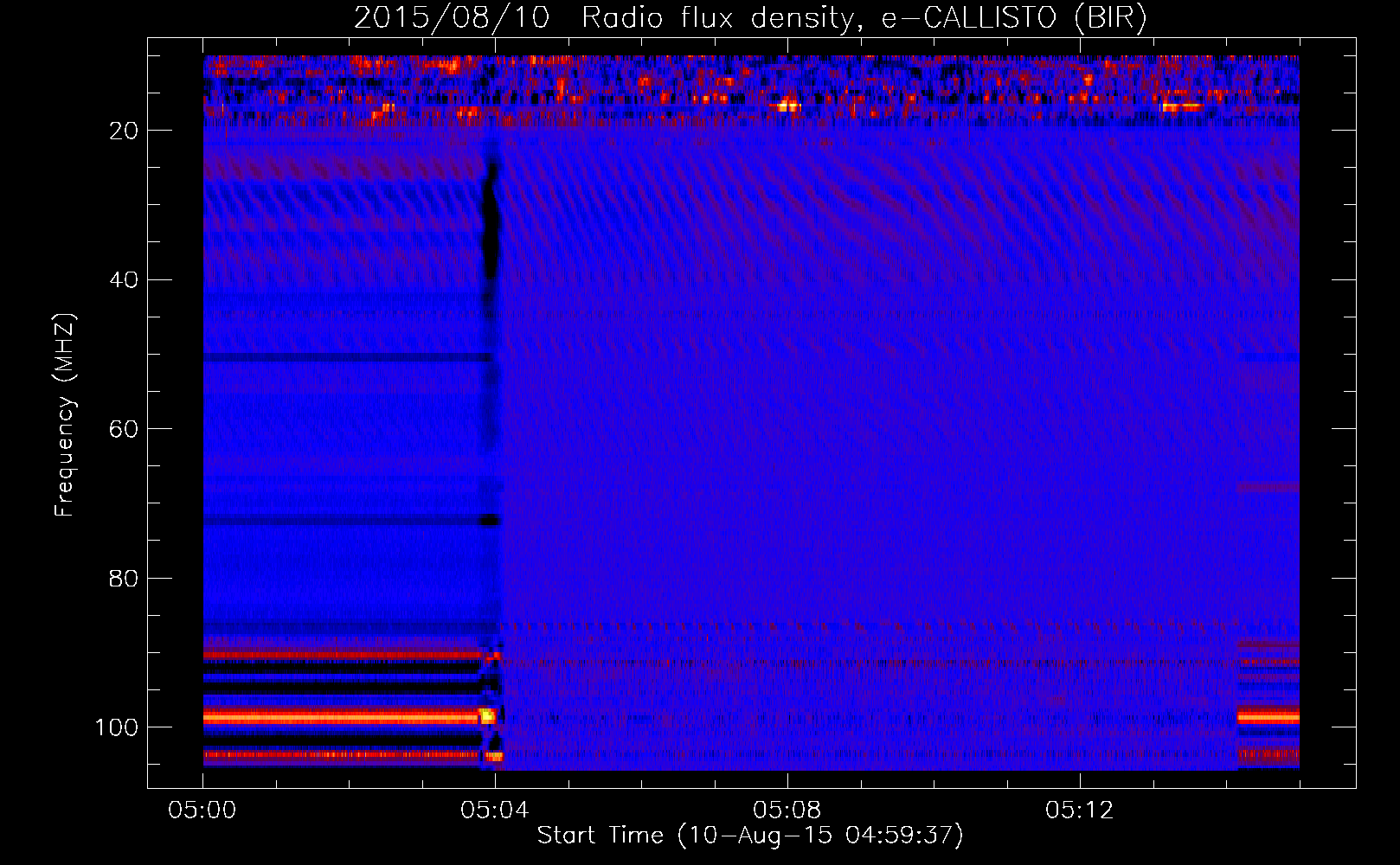This screenshot has height=865, width=1400.
Task: Click the 40 MHz frequency tick label
Action: [125, 279]
